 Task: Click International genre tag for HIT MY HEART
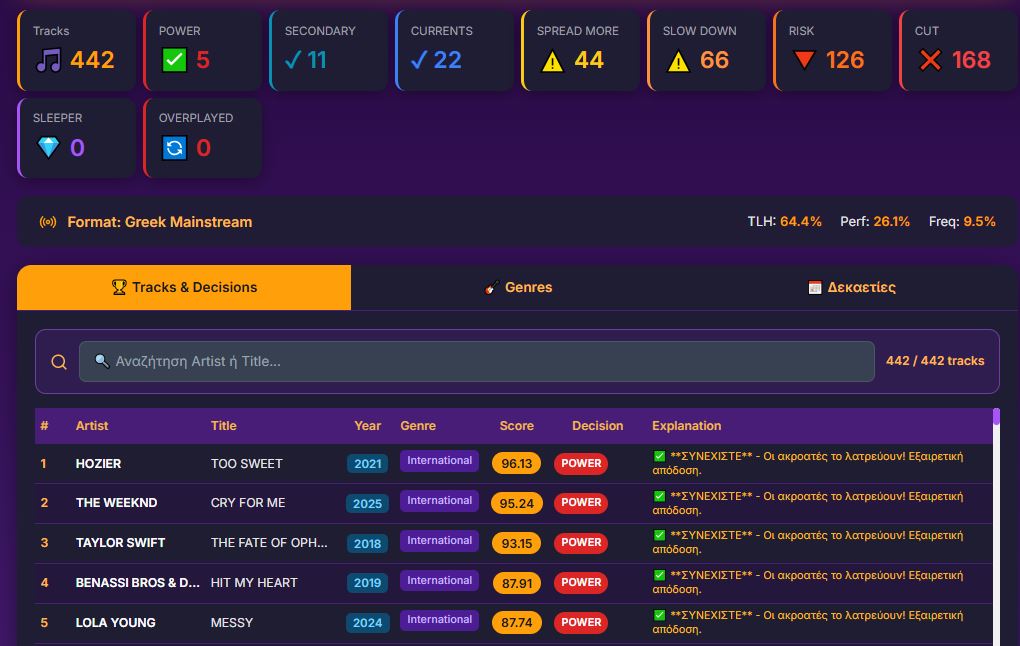[x=439, y=580]
